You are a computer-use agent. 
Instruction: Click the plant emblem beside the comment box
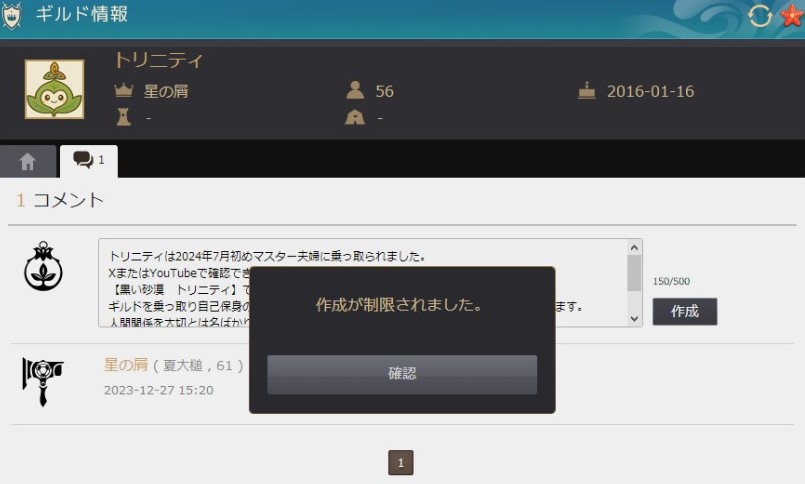point(43,267)
